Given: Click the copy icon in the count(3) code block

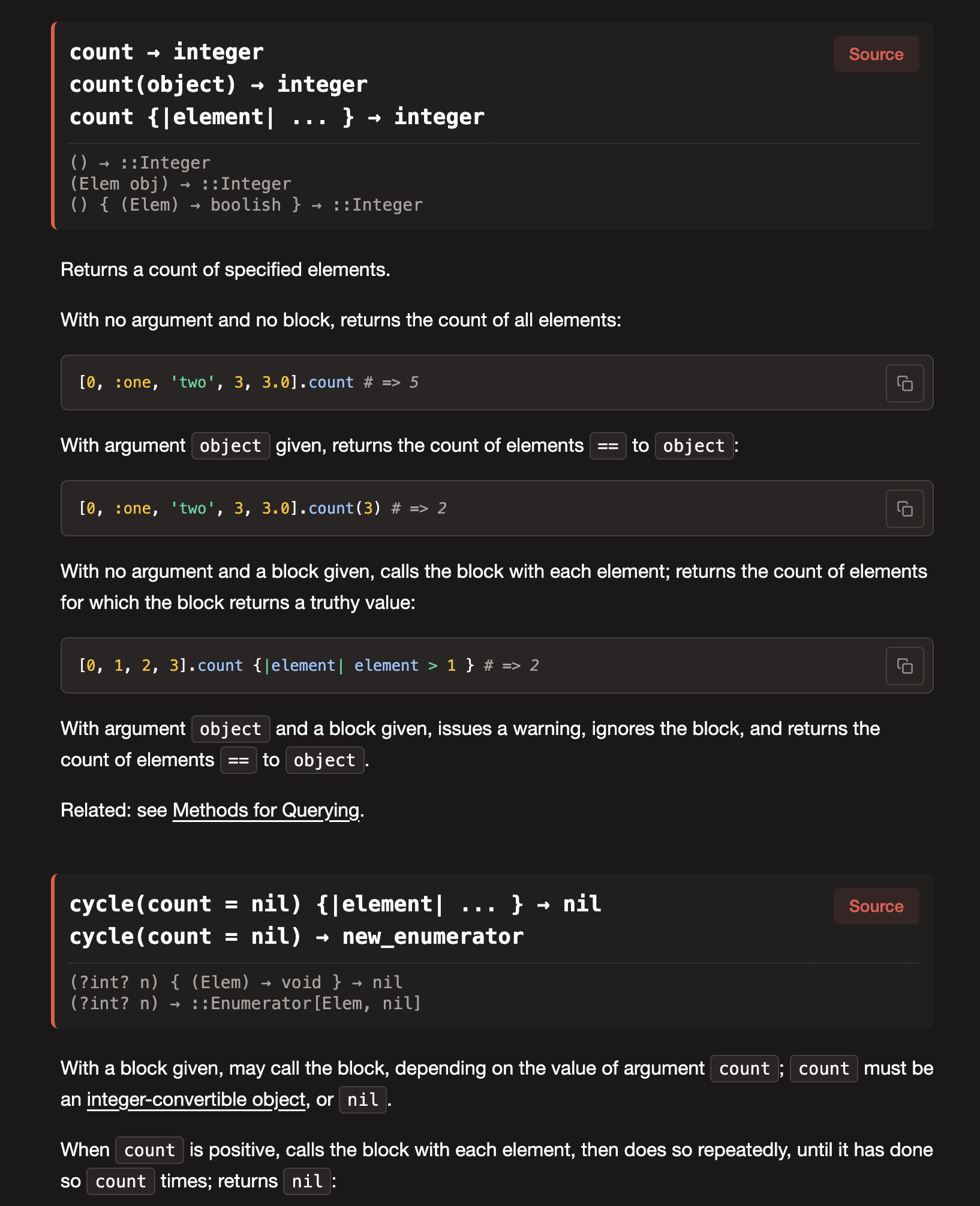Looking at the screenshot, I should (904, 508).
